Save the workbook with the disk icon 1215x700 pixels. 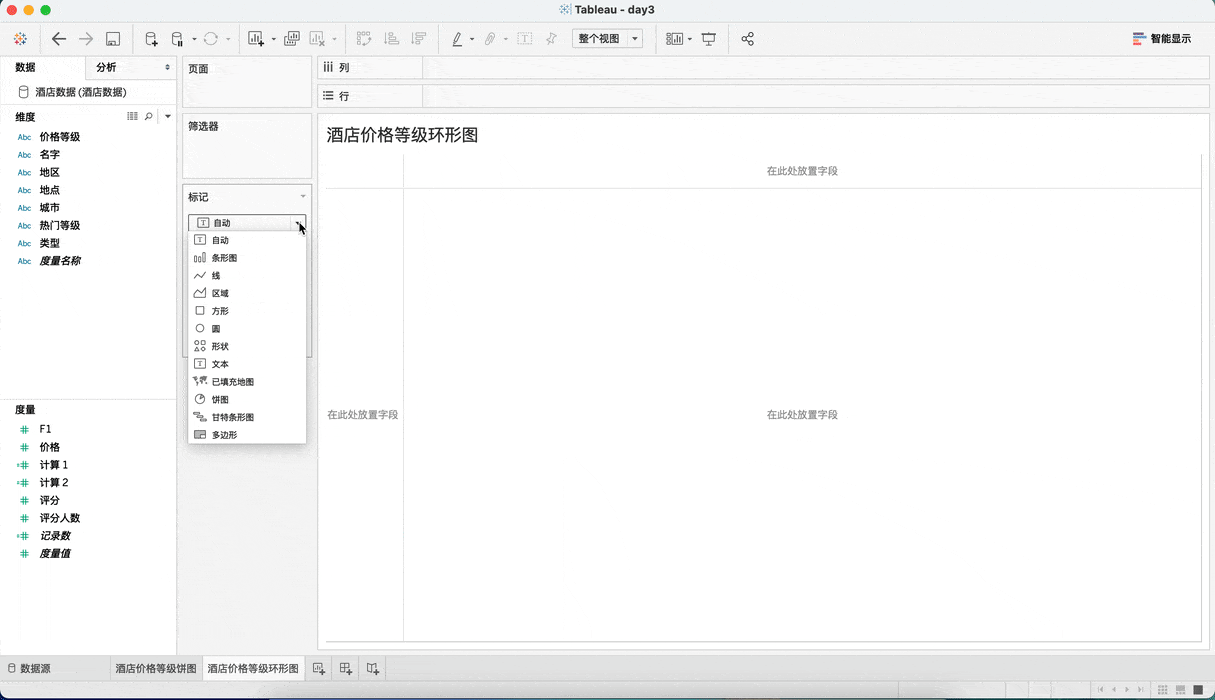pos(113,39)
